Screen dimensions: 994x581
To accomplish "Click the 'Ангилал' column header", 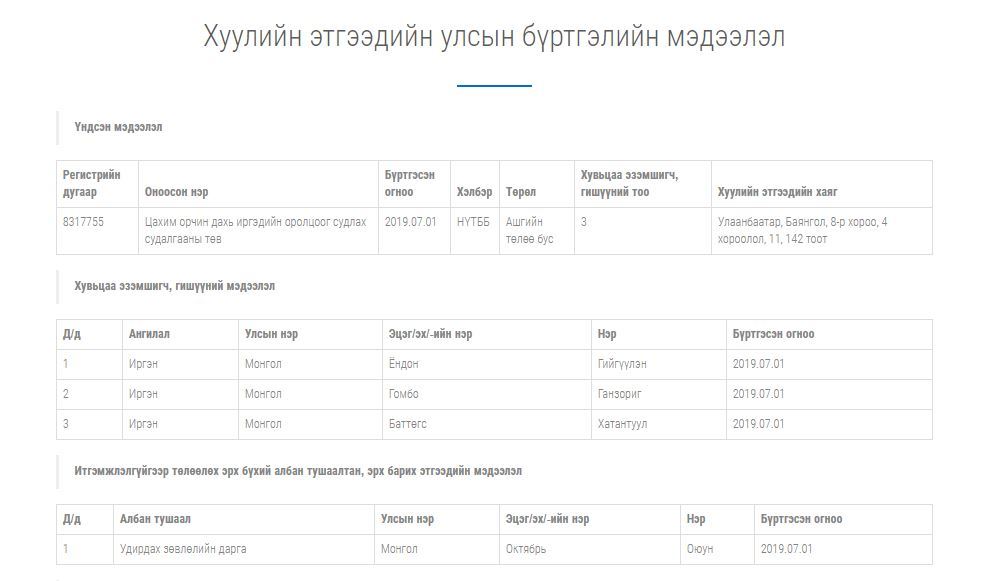I will click(x=149, y=334).
